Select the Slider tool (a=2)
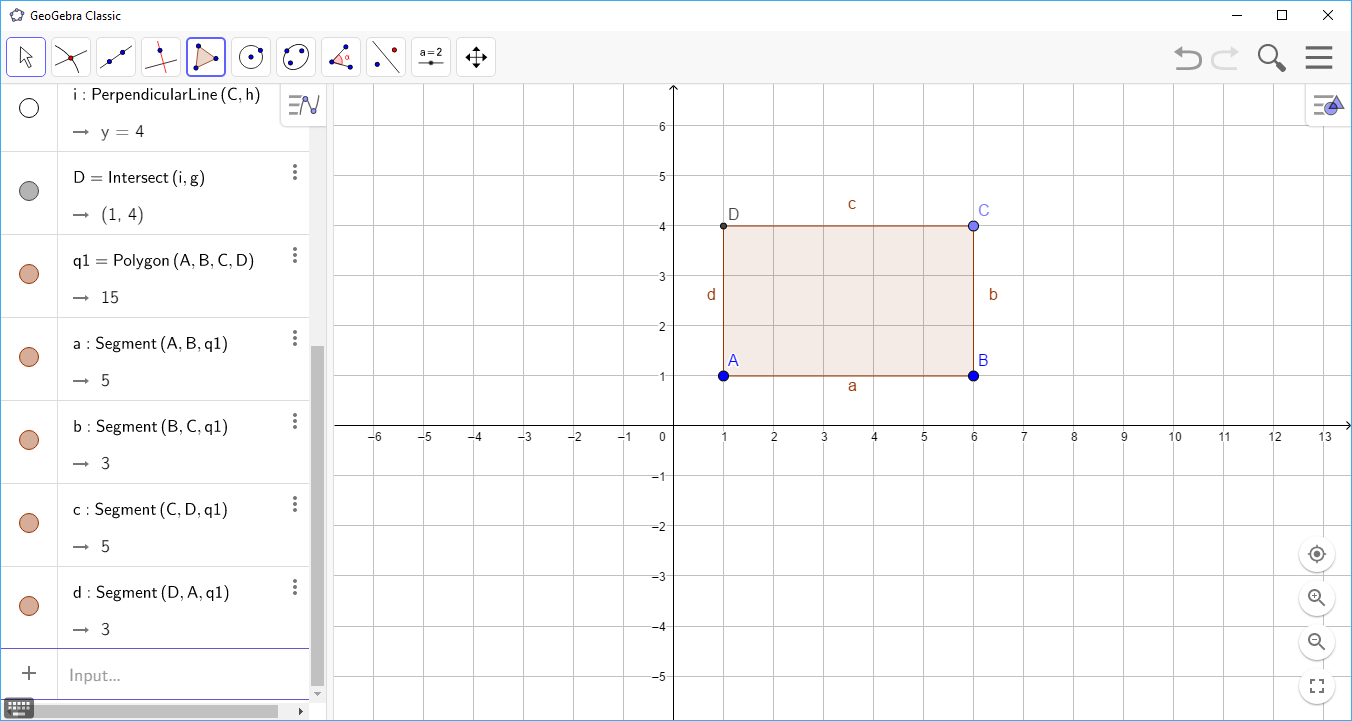The height and width of the screenshot is (721, 1352). 430,57
